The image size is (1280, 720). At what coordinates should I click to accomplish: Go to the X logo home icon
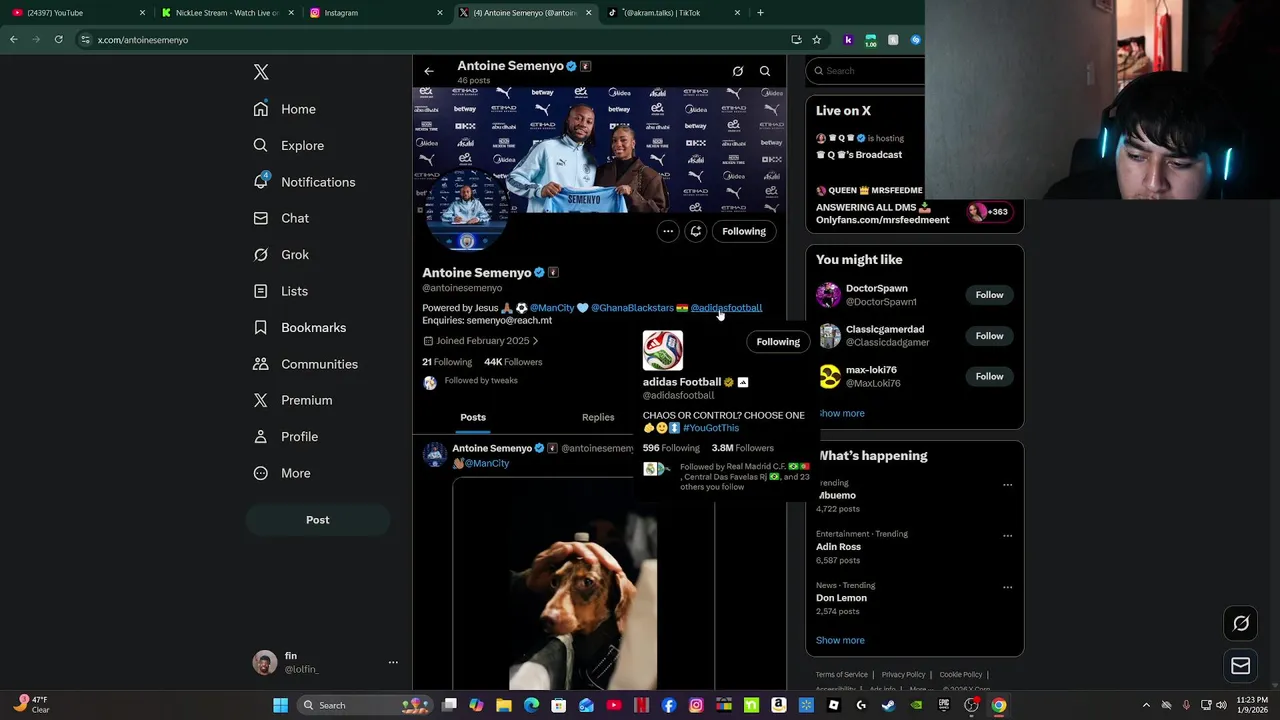[x=261, y=72]
